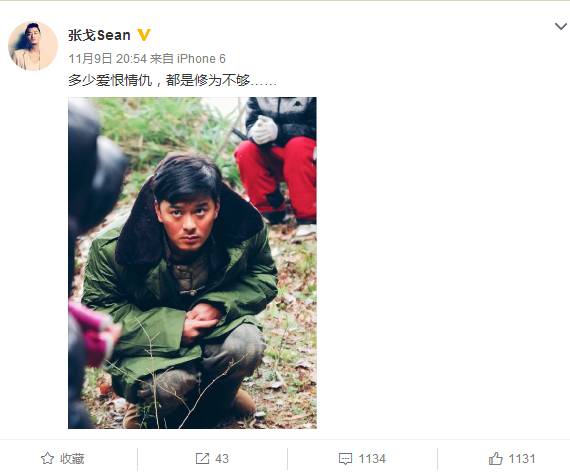
Task: Open 张戈Sean profile avatar picture
Action: [x=33, y=46]
